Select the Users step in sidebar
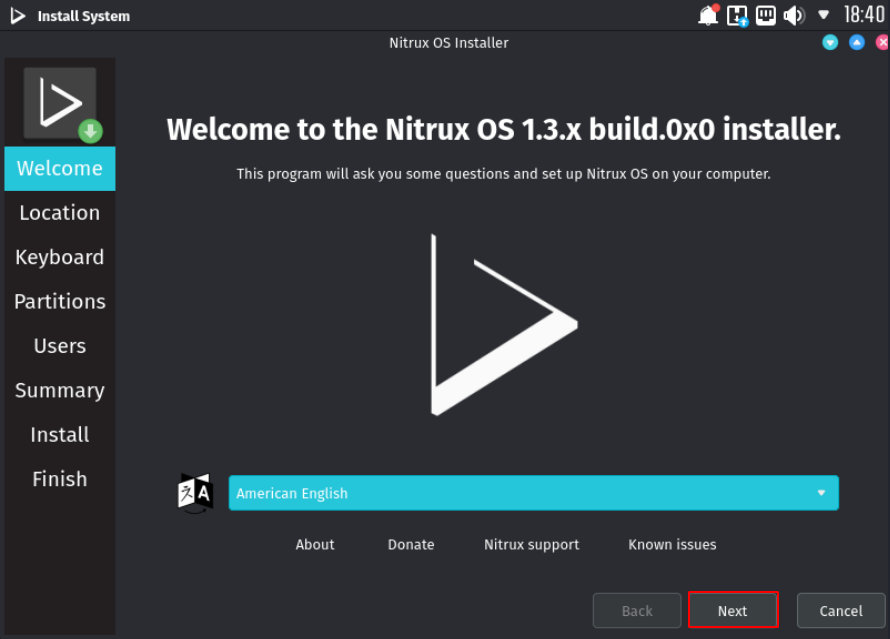The width and height of the screenshot is (890, 639). point(60,346)
